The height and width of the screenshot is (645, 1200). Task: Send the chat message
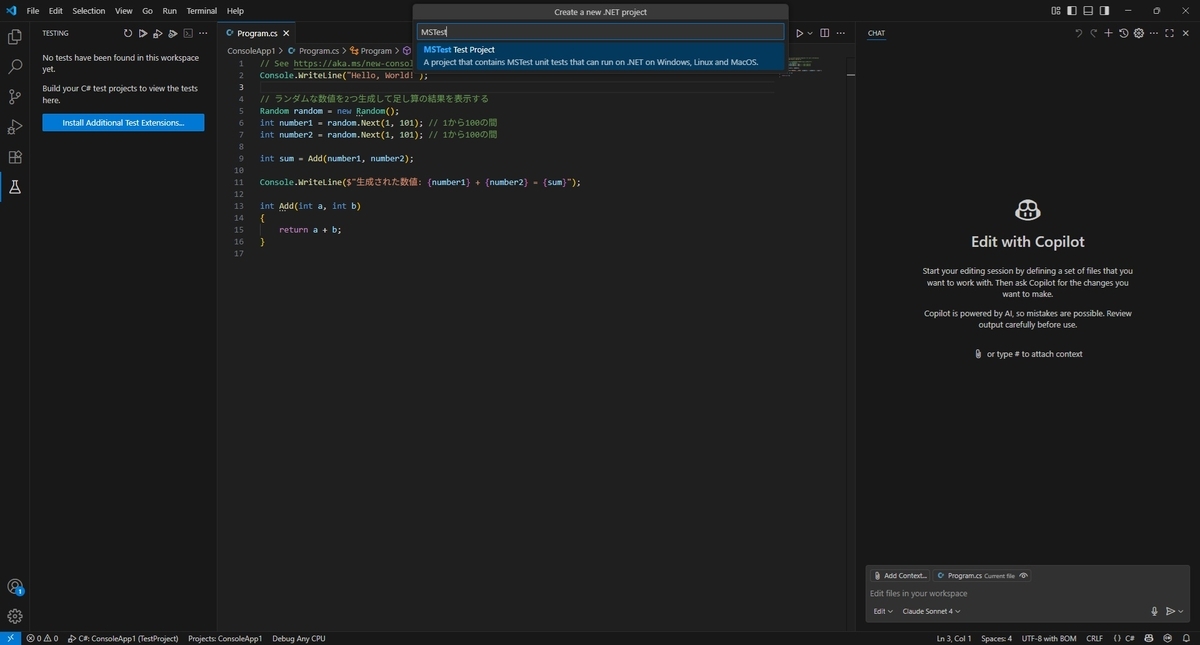pyautogui.click(x=1169, y=611)
